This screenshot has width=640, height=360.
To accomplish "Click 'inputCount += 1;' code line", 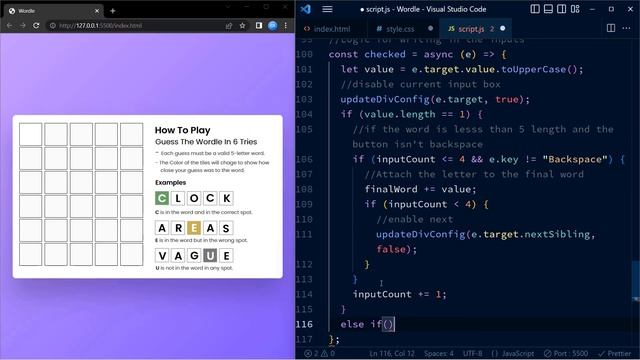I will [x=400, y=294].
